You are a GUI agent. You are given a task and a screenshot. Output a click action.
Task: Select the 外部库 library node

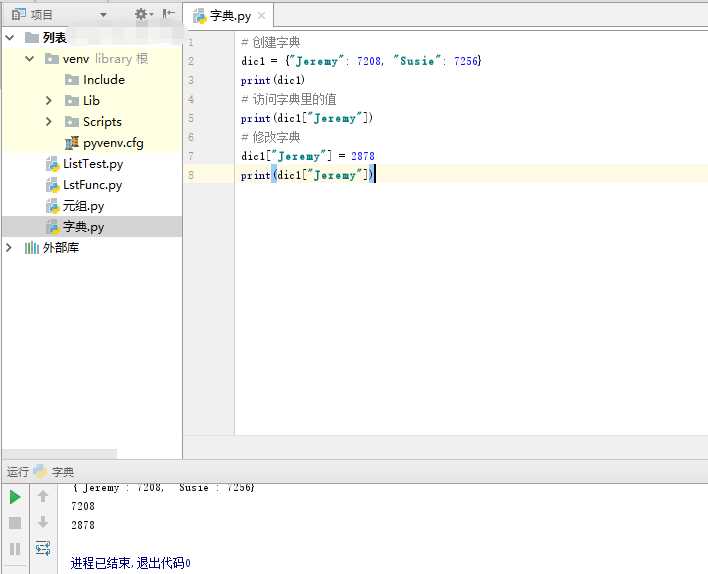click(61, 247)
